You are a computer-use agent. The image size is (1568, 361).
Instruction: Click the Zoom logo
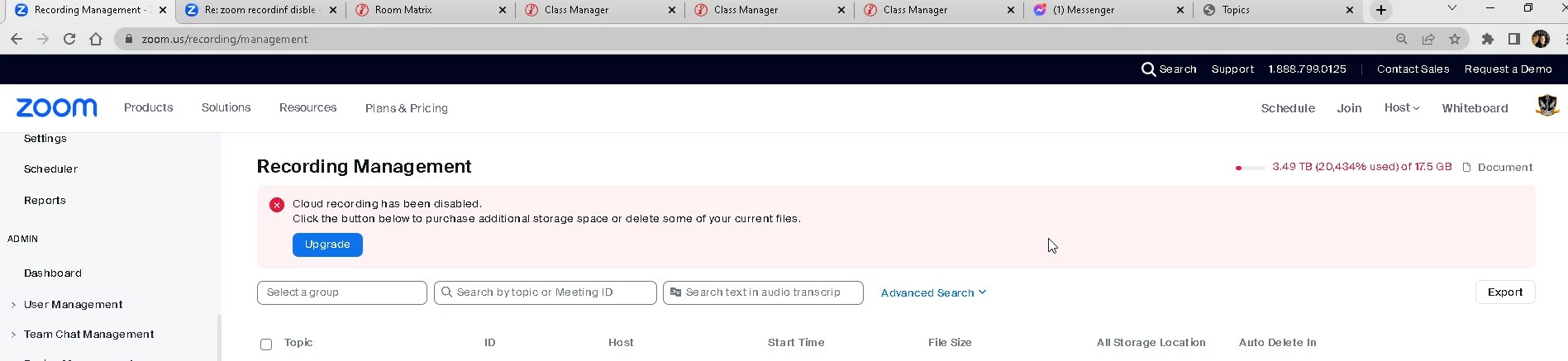coord(57,107)
